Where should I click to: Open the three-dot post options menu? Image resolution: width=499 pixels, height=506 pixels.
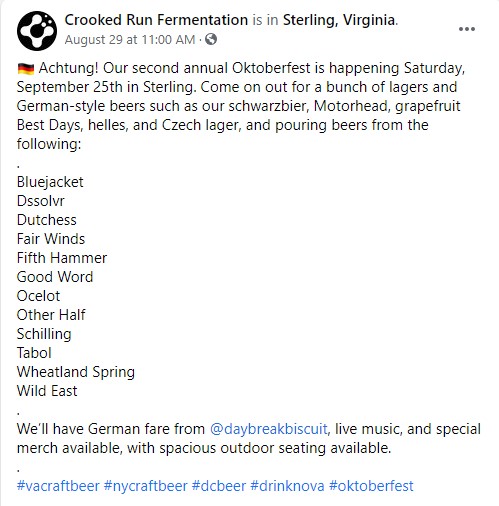coord(467,29)
